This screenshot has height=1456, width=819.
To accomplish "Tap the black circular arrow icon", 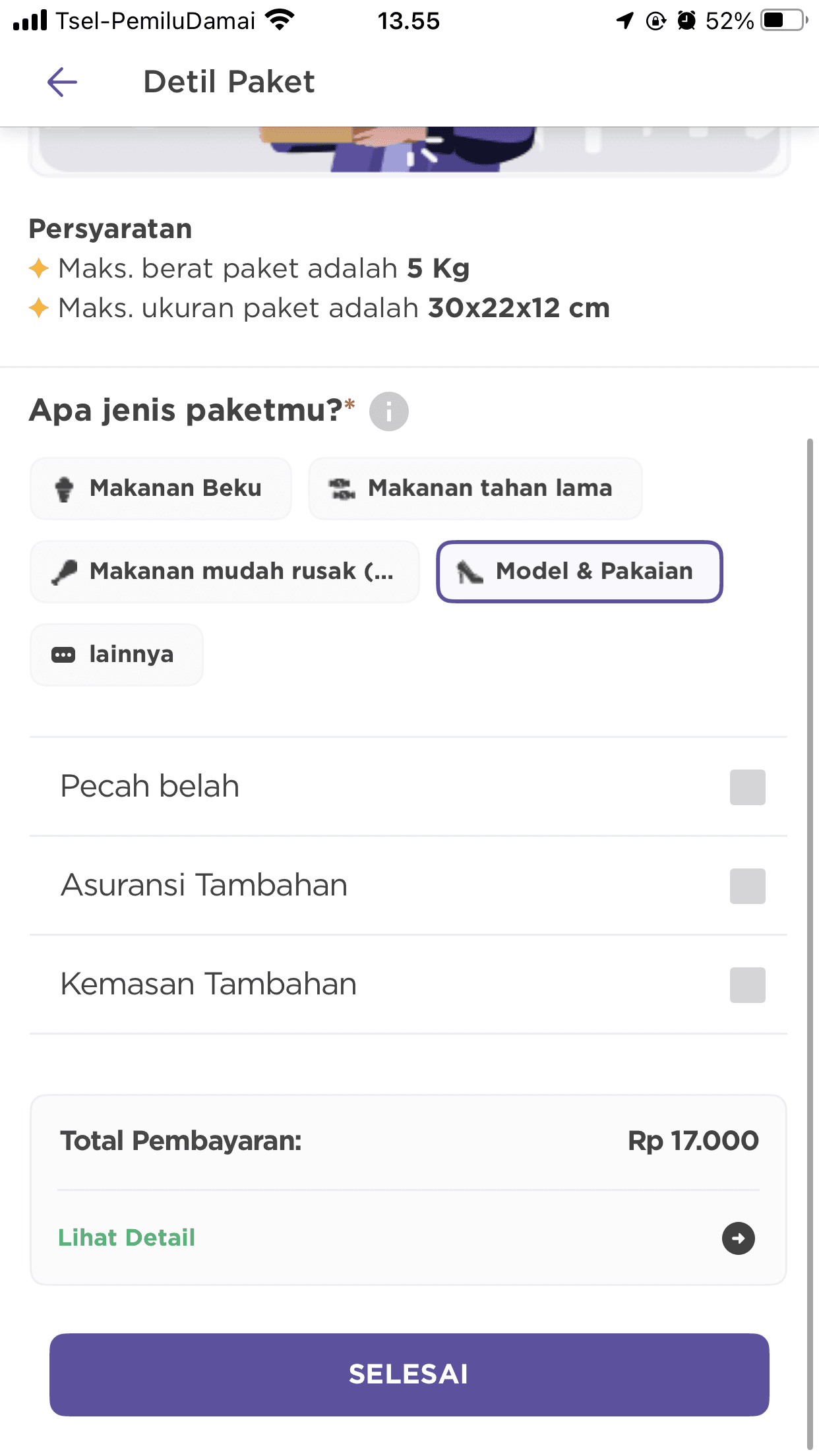I will (739, 1238).
